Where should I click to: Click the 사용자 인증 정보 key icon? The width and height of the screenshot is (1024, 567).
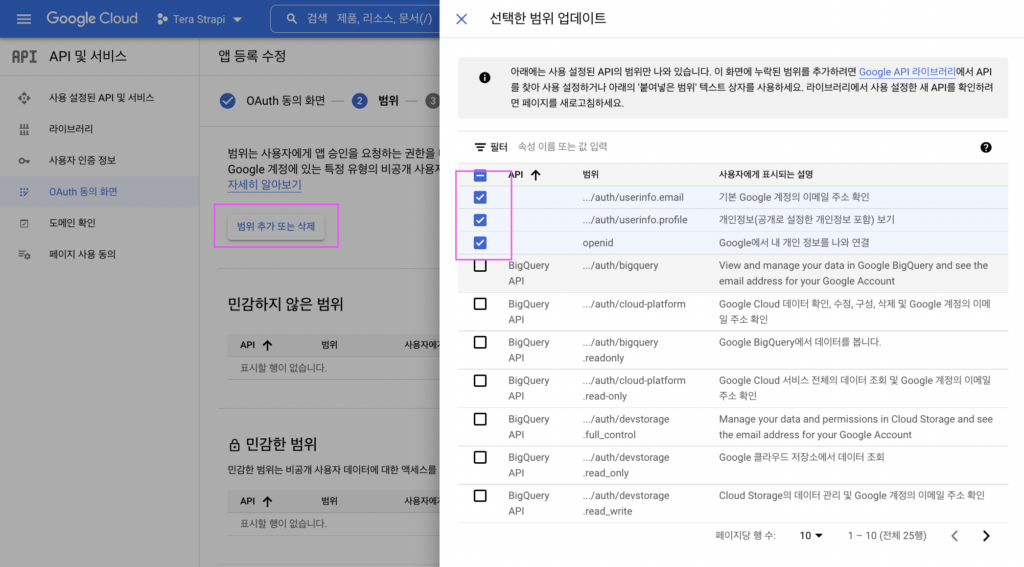click(x=24, y=160)
